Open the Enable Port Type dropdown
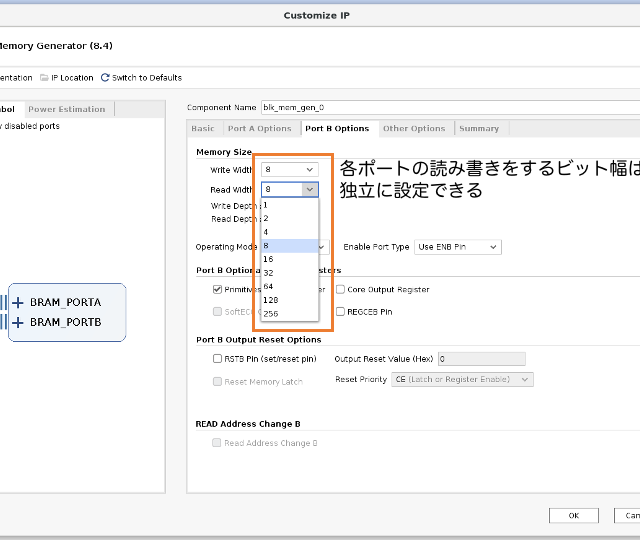Image resolution: width=640 pixels, height=540 pixels. pyautogui.click(x=457, y=247)
